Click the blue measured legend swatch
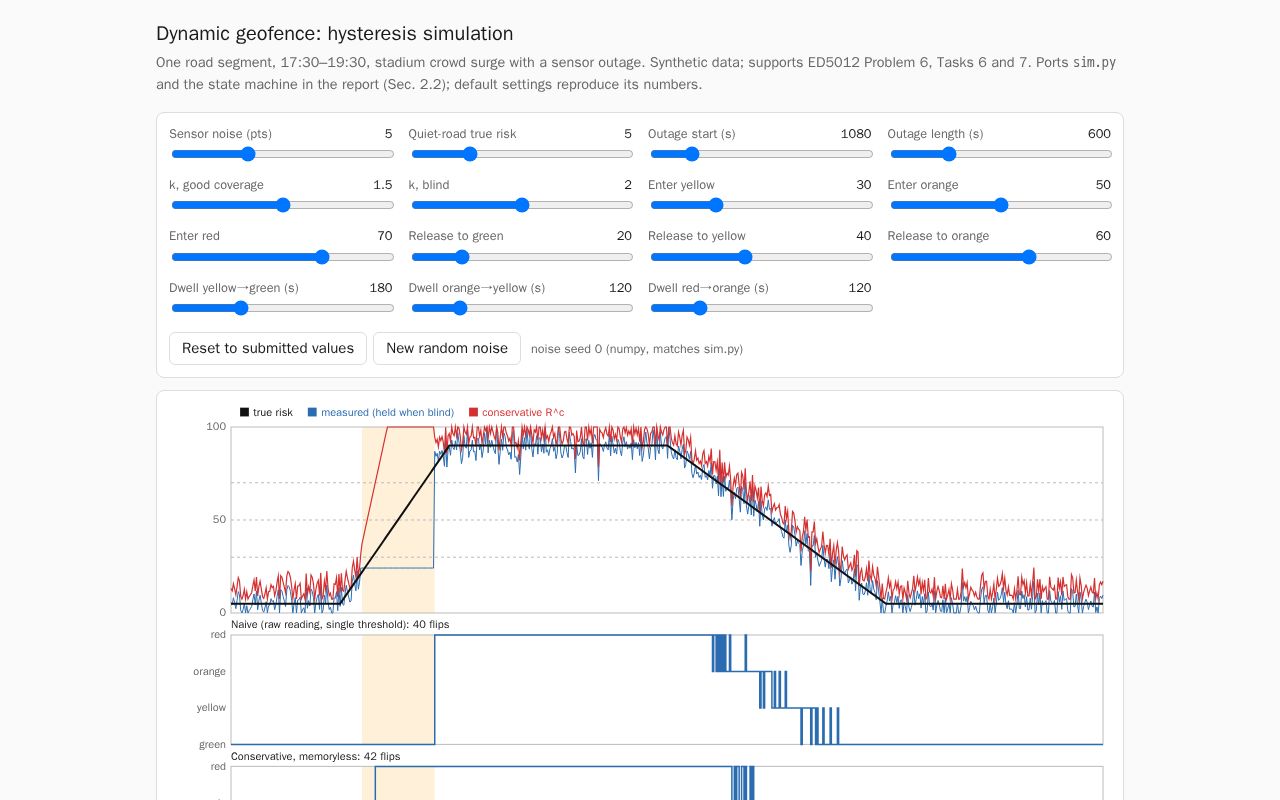1280x800 pixels. point(312,412)
